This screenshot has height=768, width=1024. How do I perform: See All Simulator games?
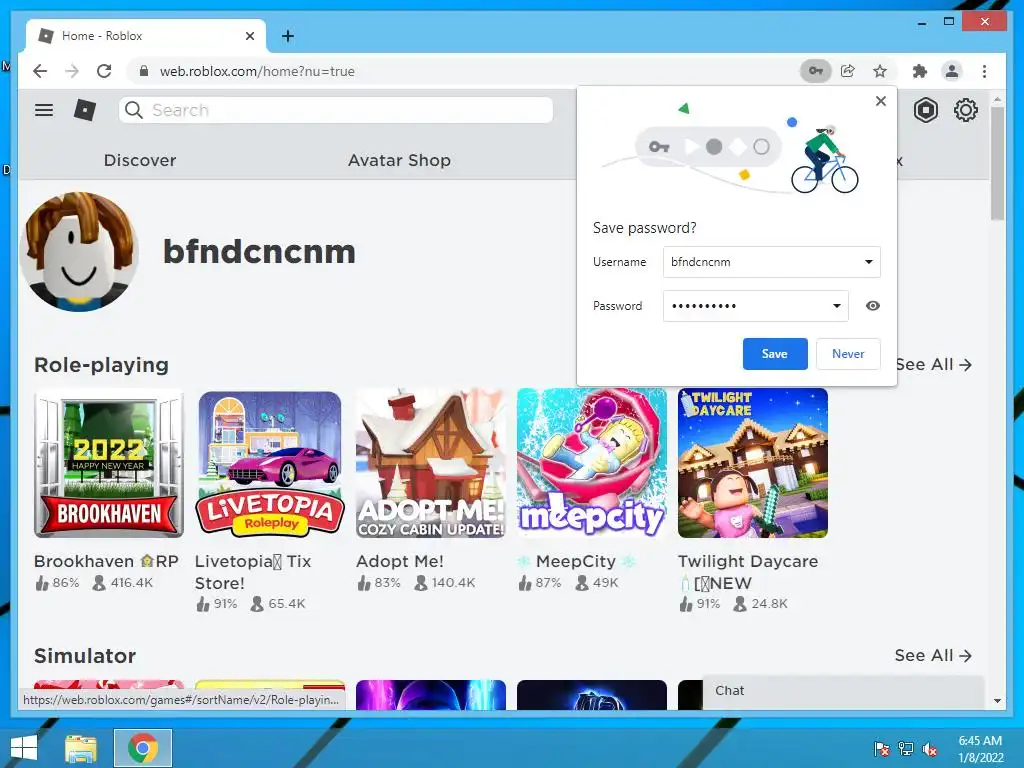click(933, 655)
